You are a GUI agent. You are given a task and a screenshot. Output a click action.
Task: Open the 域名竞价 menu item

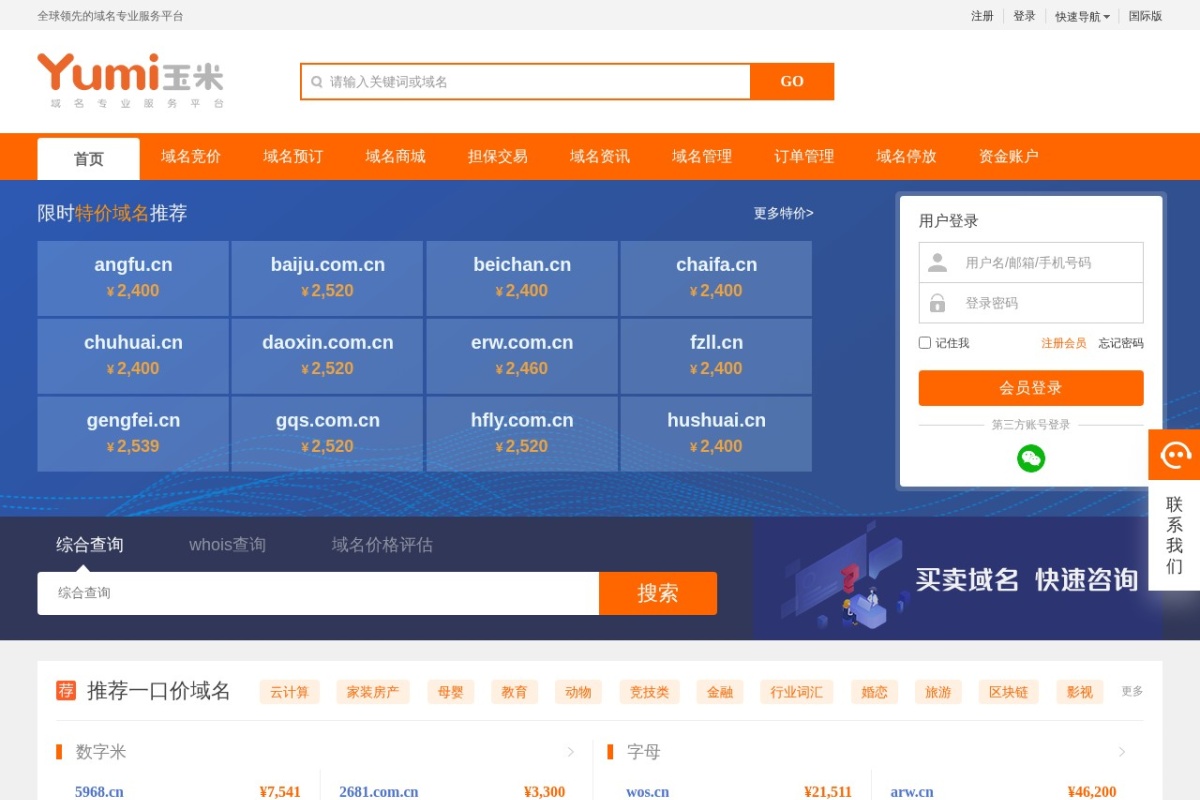191,156
